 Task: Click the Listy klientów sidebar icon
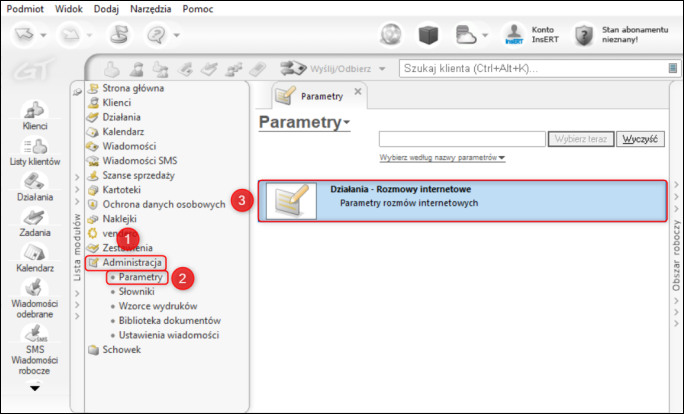pyautogui.click(x=35, y=151)
